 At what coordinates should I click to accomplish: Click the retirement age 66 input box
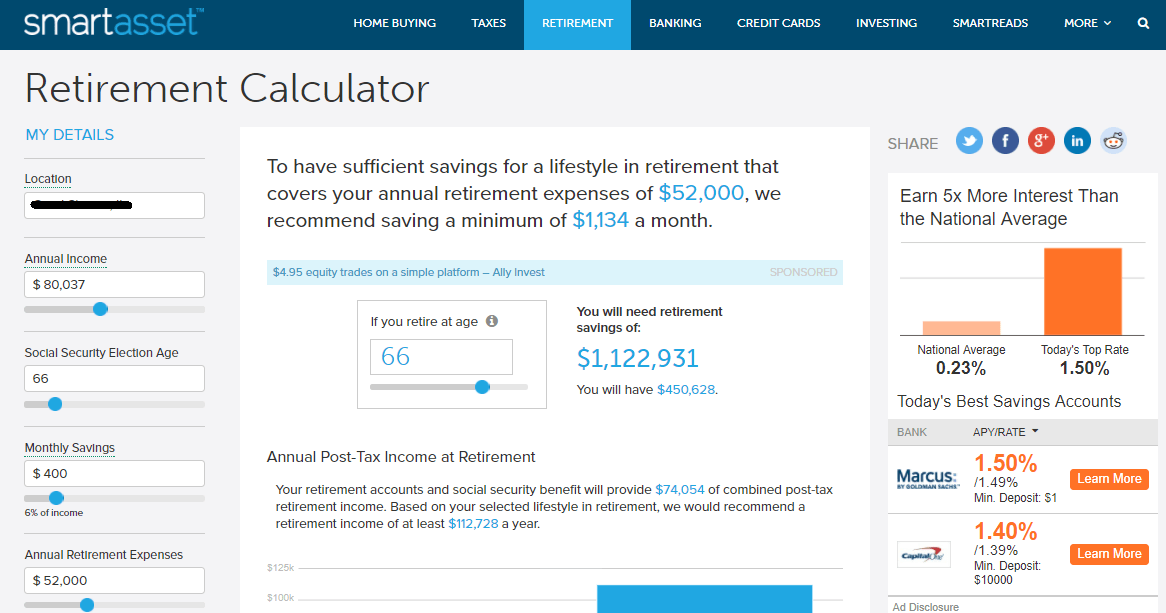441,357
